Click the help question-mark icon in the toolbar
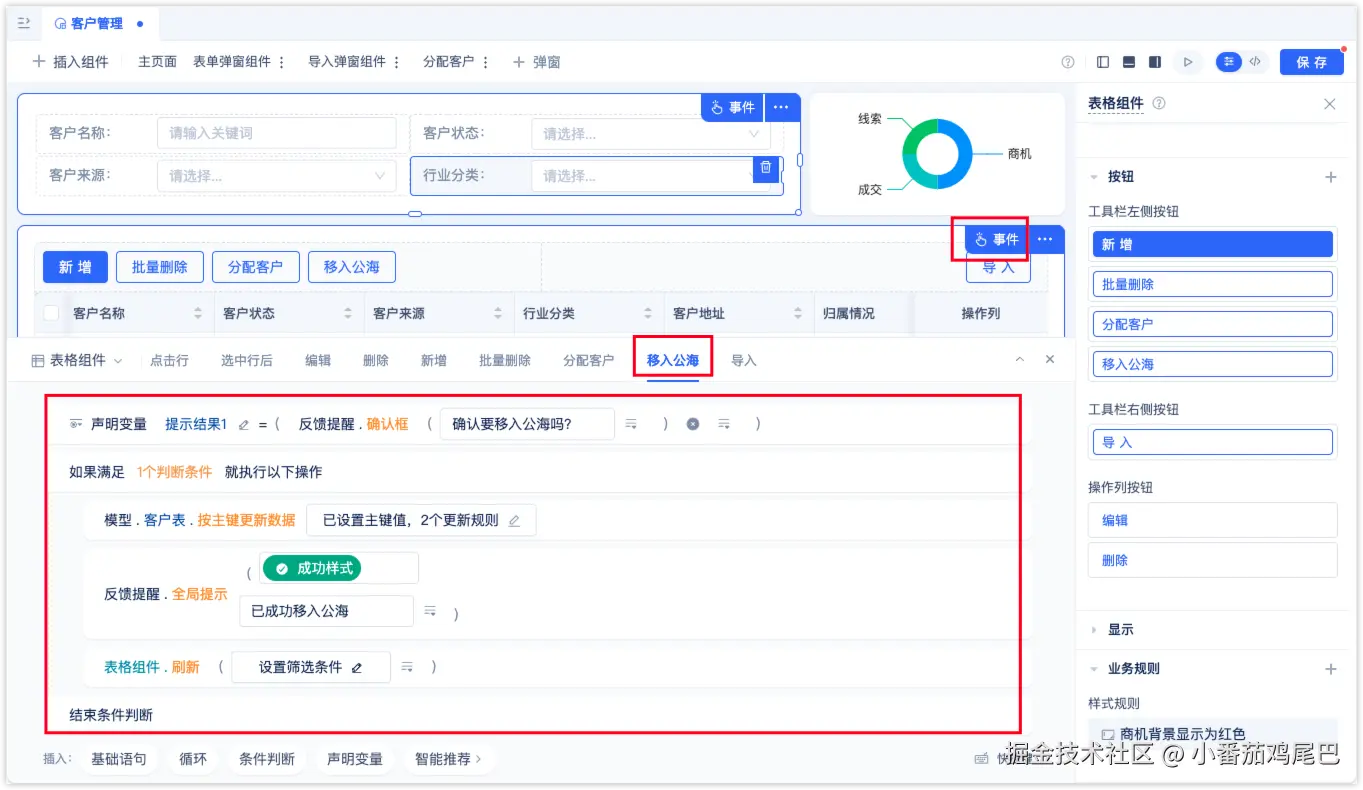The height and width of the screenshot is (790, 1363). coord(1068,62)
